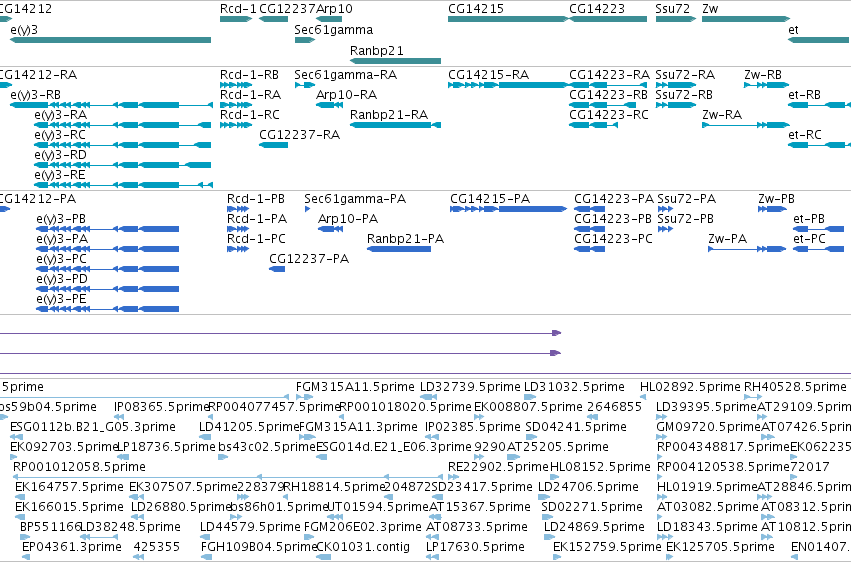Select EST label SD04241.5prime

[576, 427]
